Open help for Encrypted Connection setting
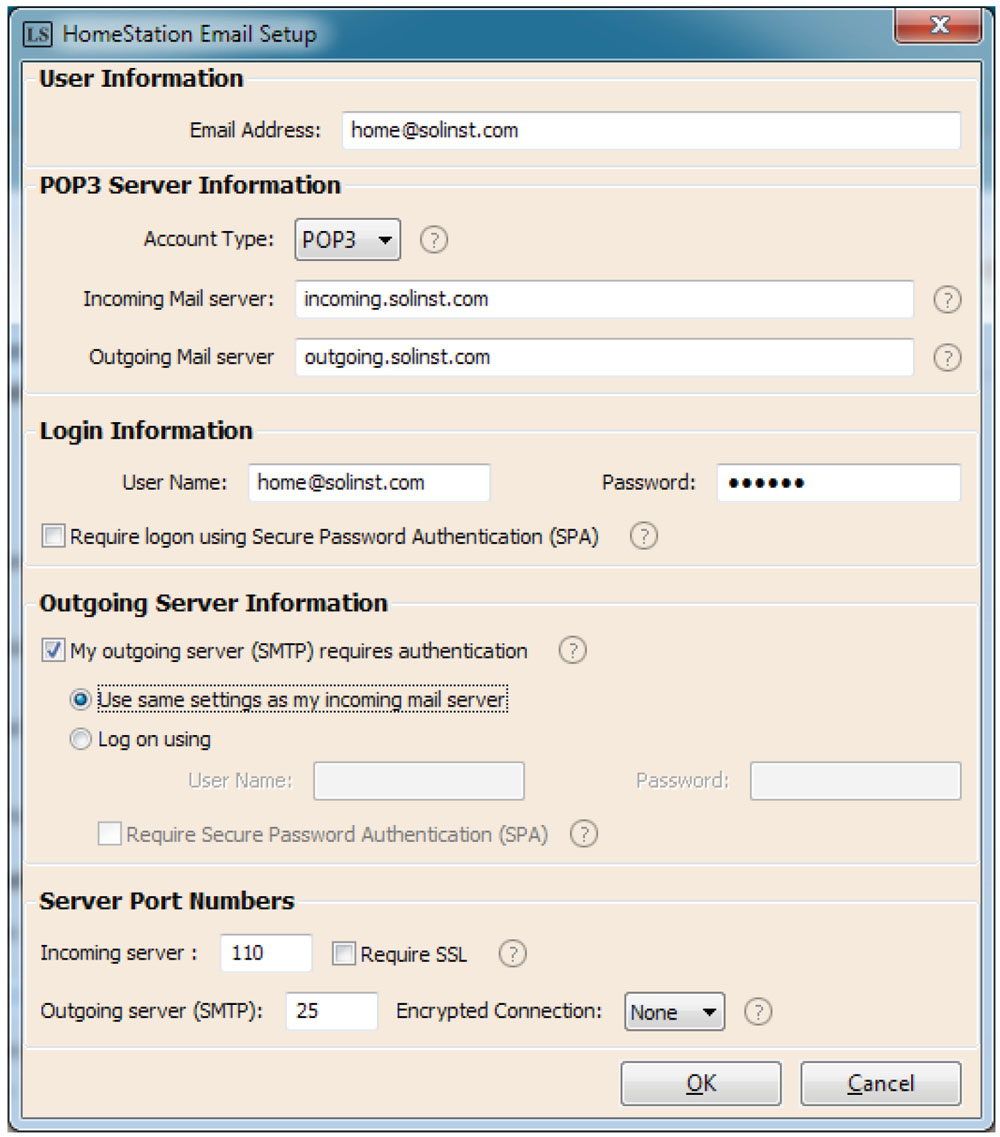Image resolution: width=1000 pixels, height=1137 pixels. 758,1012
